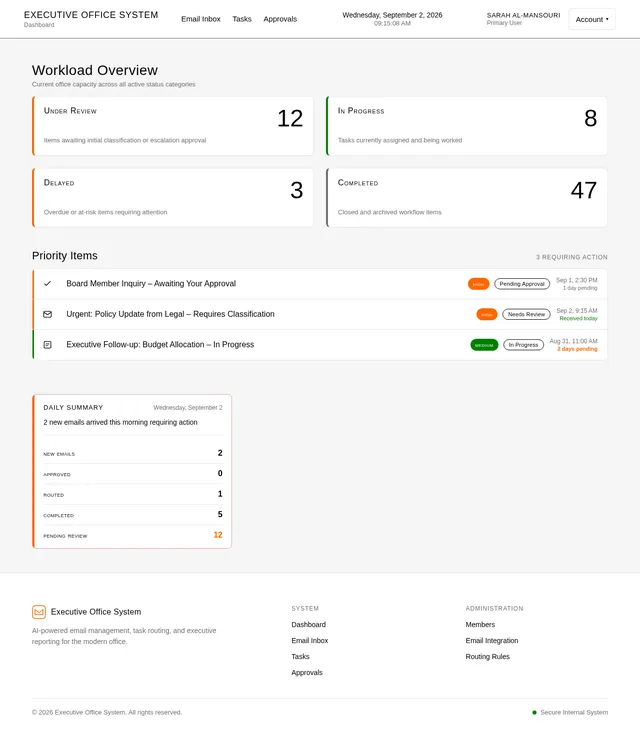The width and height of the screenshot is (640, 732).
Task: Click the Workload Overview heading
Action: [95, 70]
